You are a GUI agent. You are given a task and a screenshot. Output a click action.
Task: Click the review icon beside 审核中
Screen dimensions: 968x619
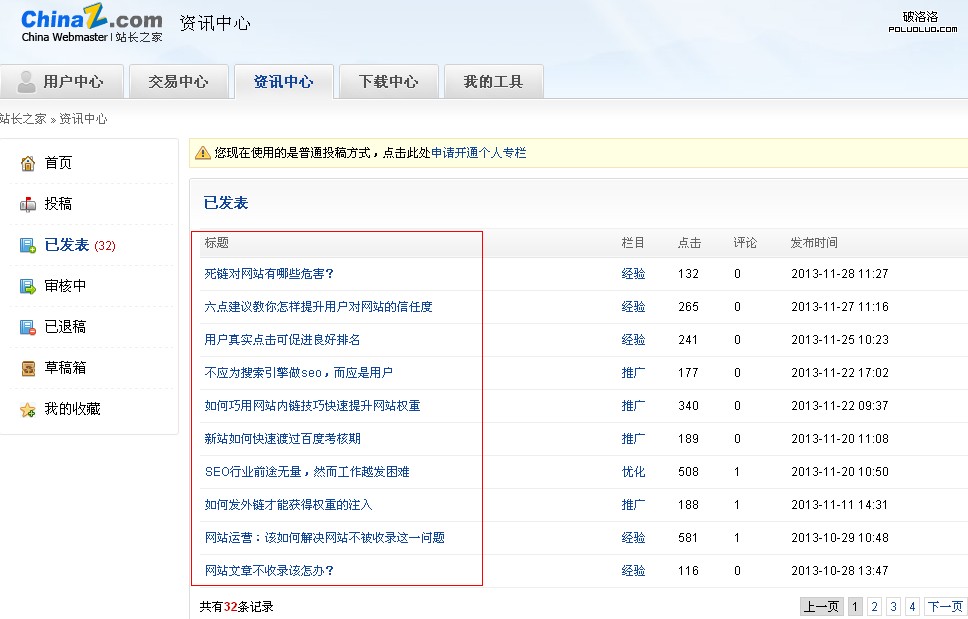[x=28, y=286]
